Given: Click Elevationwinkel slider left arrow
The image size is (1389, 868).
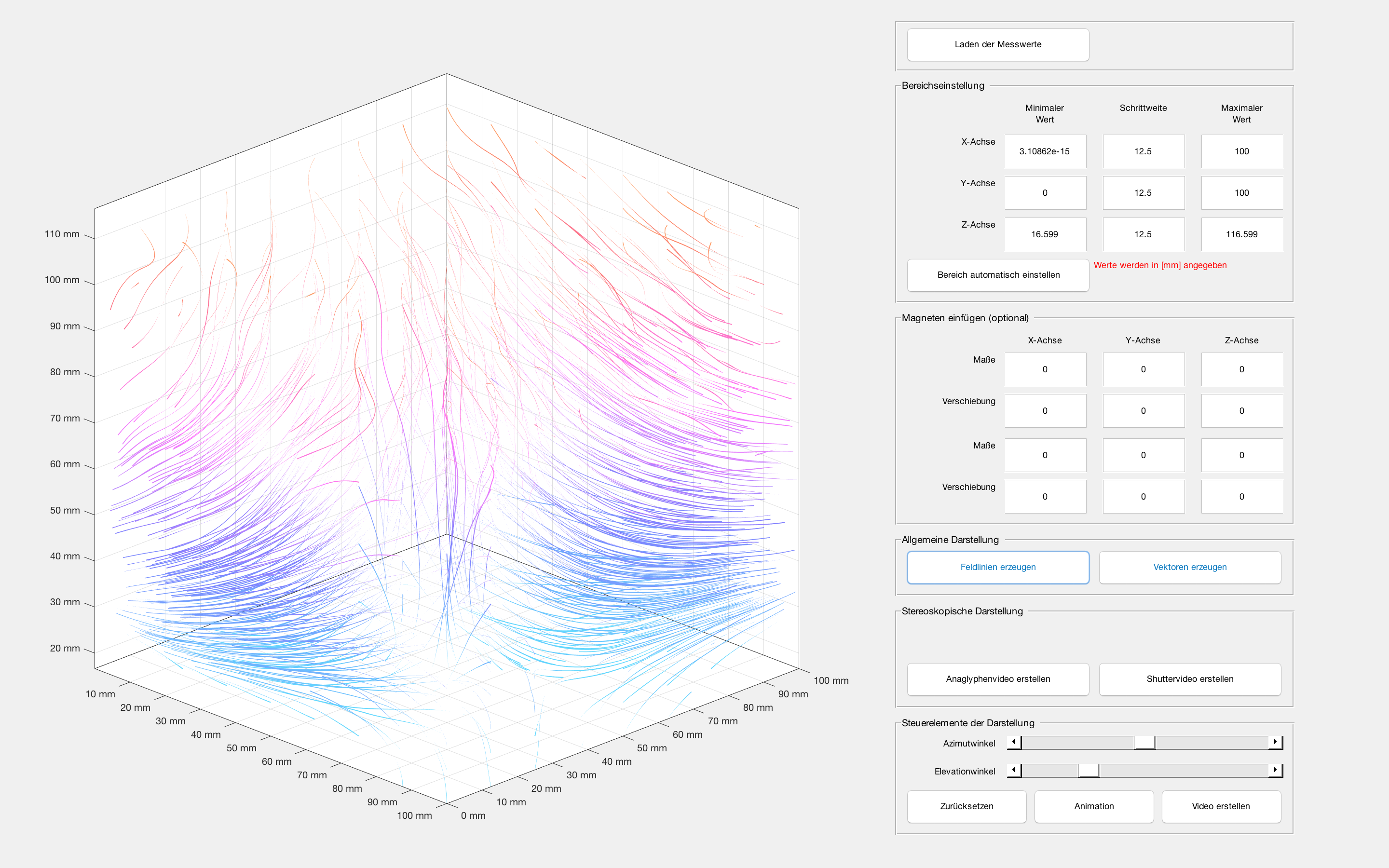Looking at the screenshot, I should [1014, 771].
